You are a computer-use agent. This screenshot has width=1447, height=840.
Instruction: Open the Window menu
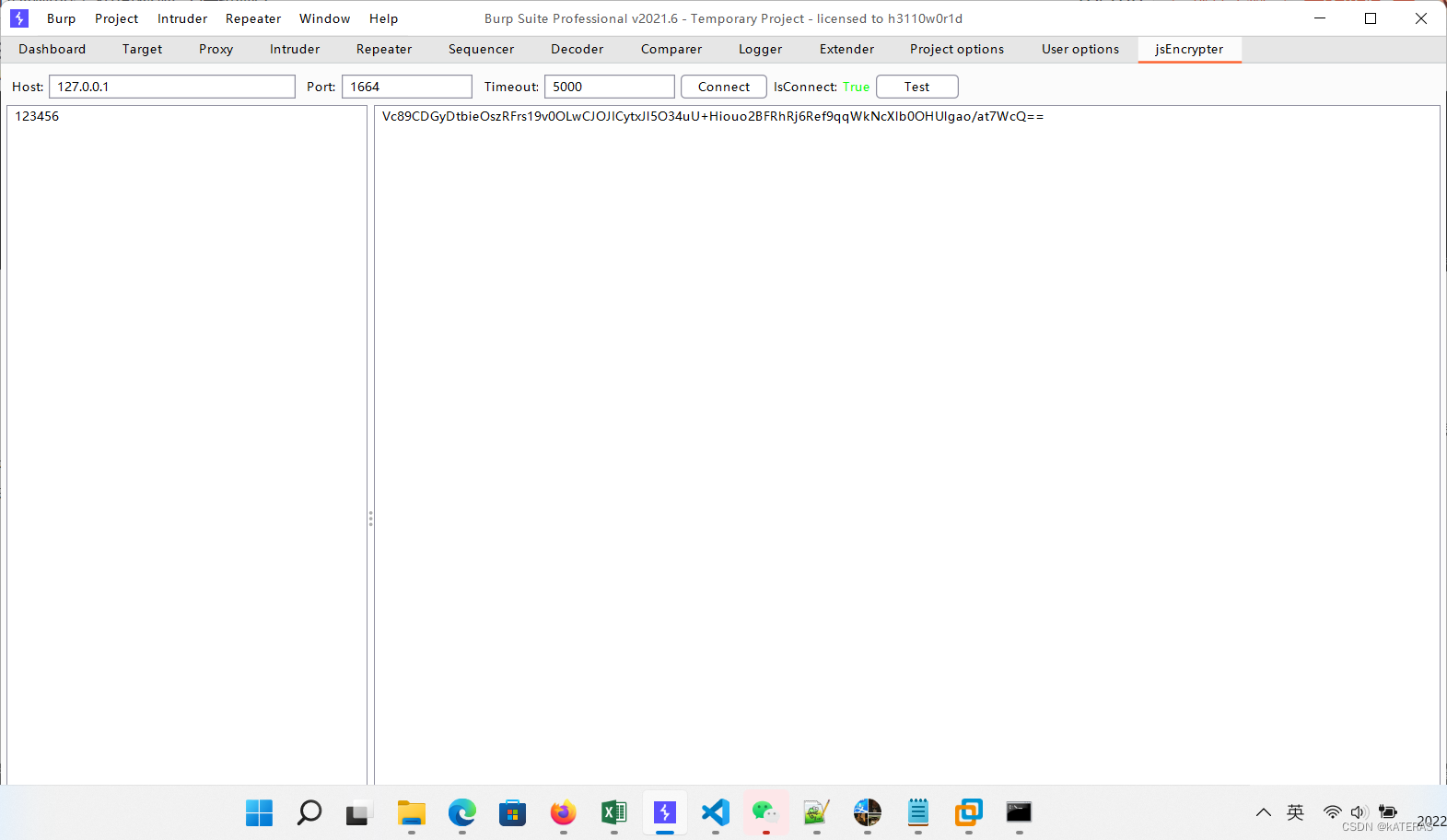[x=325, y=18]
